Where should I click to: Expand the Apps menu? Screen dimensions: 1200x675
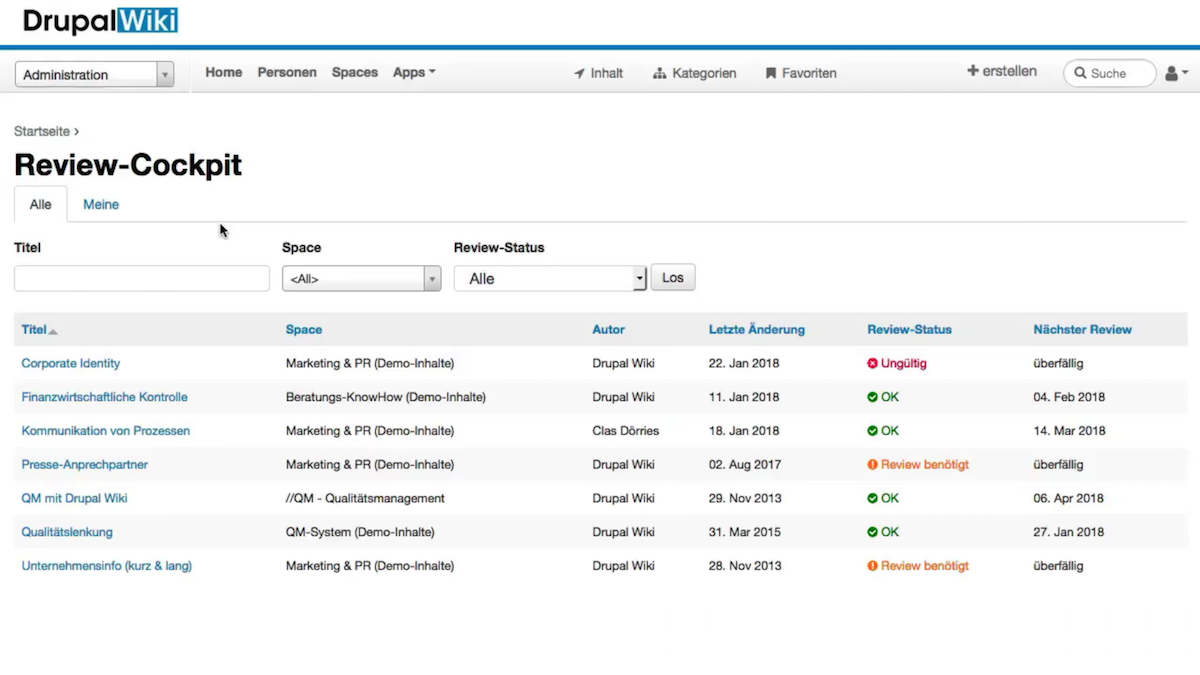[x=414, y=72]
